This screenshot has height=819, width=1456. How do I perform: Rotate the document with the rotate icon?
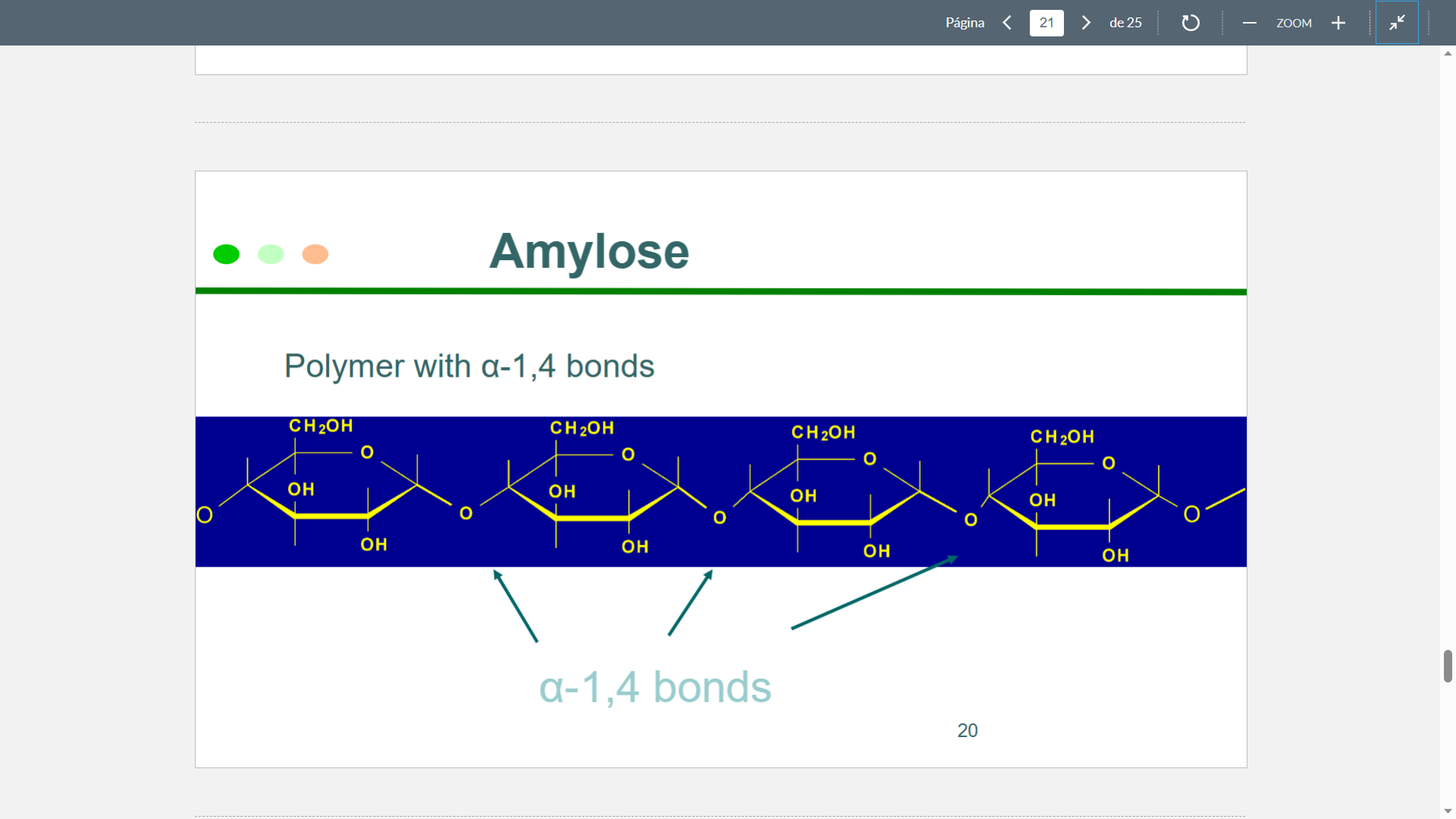1191,23
